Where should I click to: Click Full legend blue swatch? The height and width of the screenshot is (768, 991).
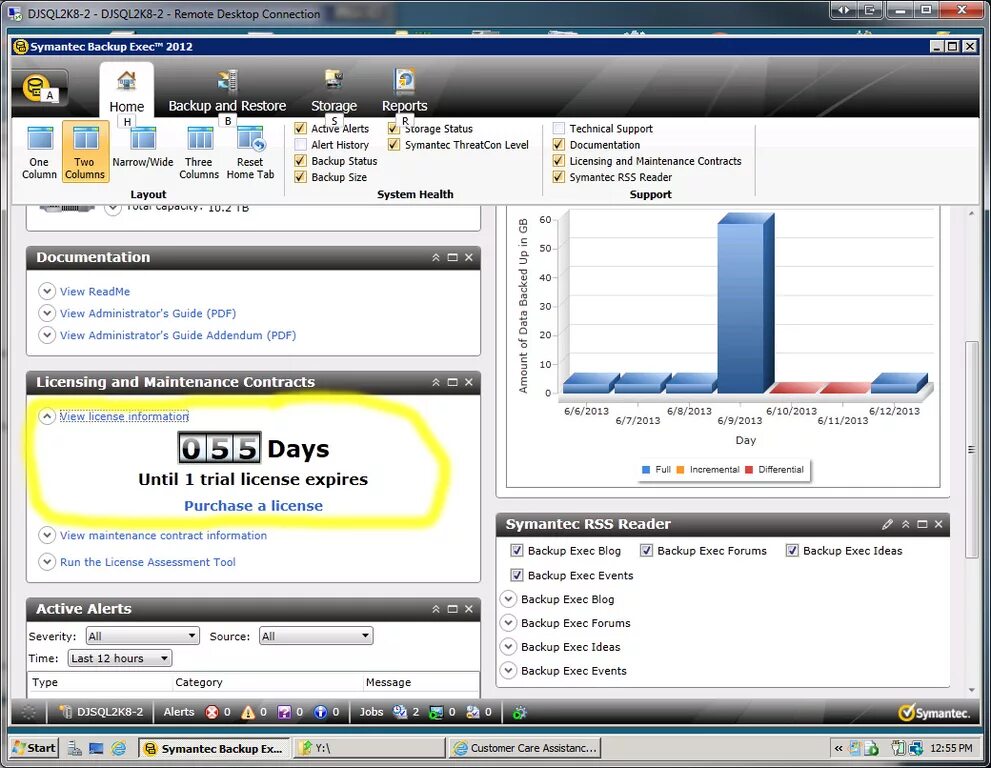(x=646, y=470)
